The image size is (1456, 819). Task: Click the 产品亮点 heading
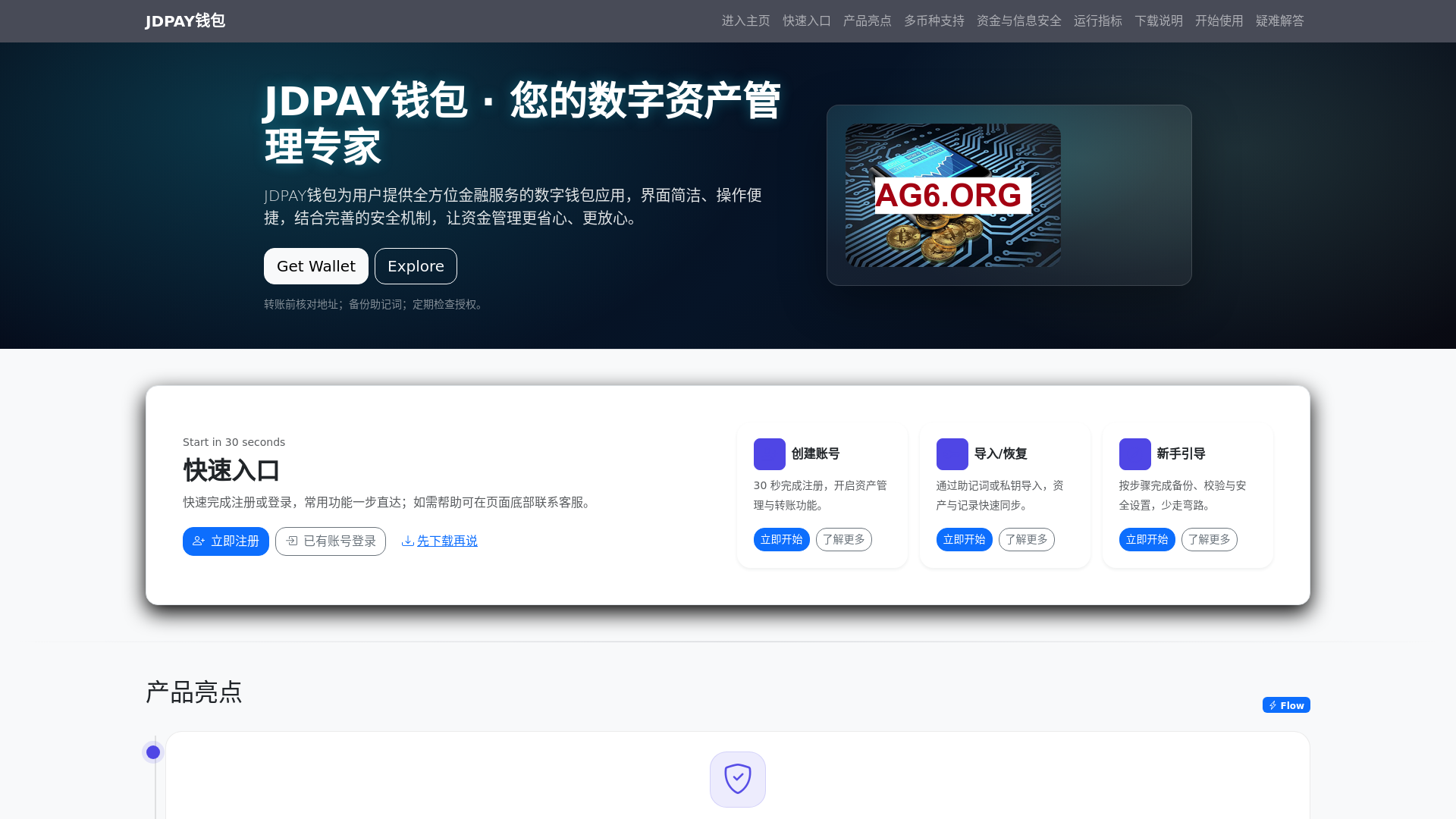tap(194, 692)
